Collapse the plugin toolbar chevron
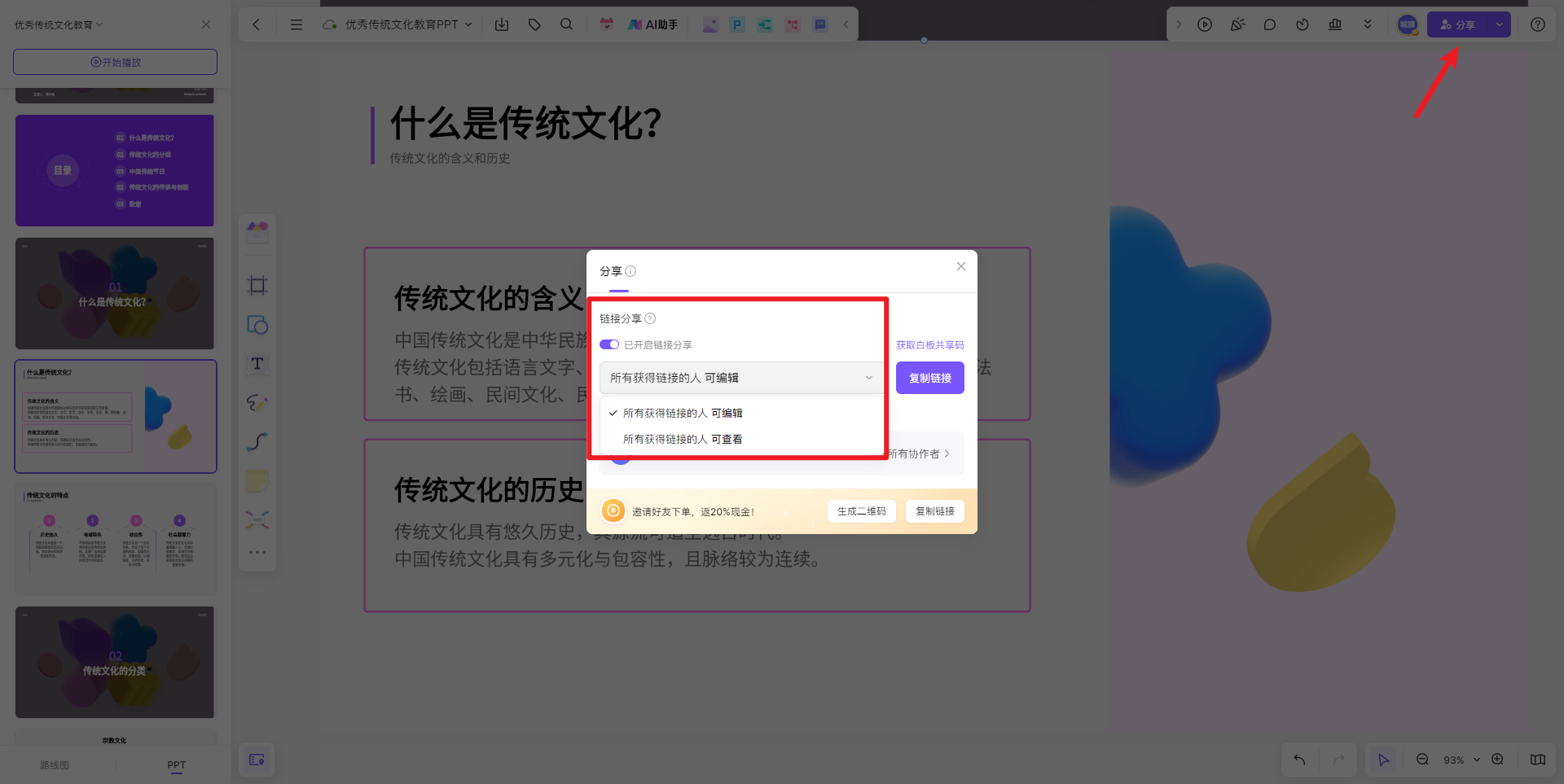1564x784 pixels. coord(846,24)
